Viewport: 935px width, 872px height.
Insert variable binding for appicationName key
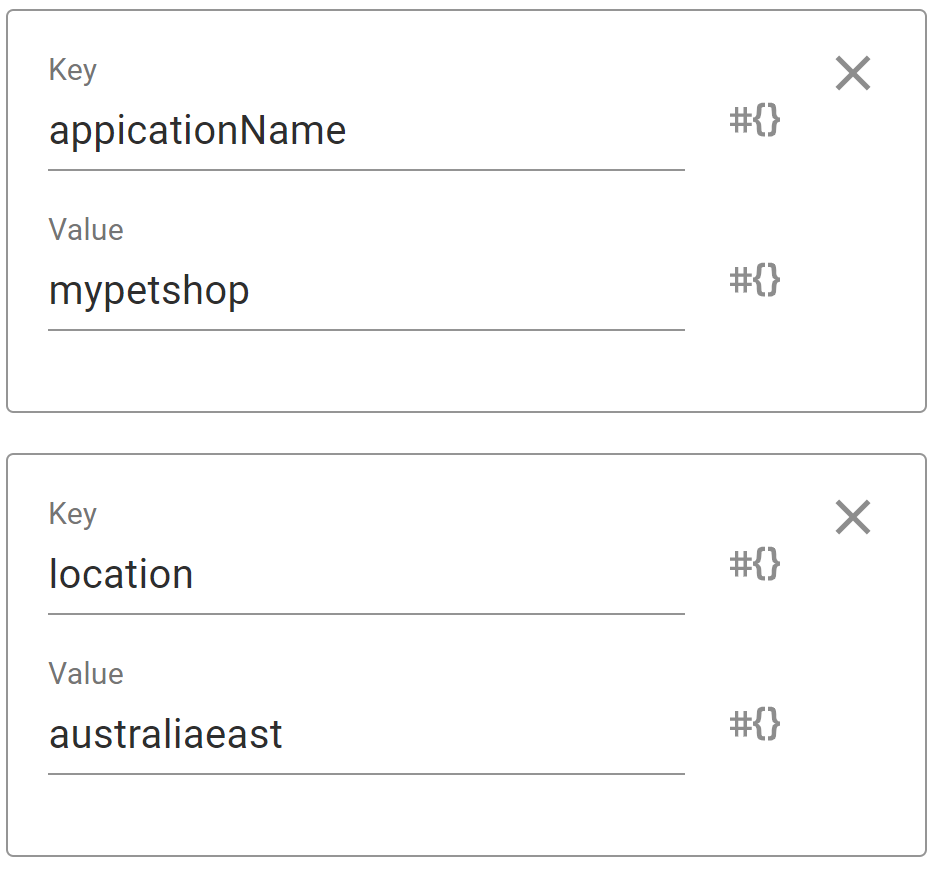754,120
